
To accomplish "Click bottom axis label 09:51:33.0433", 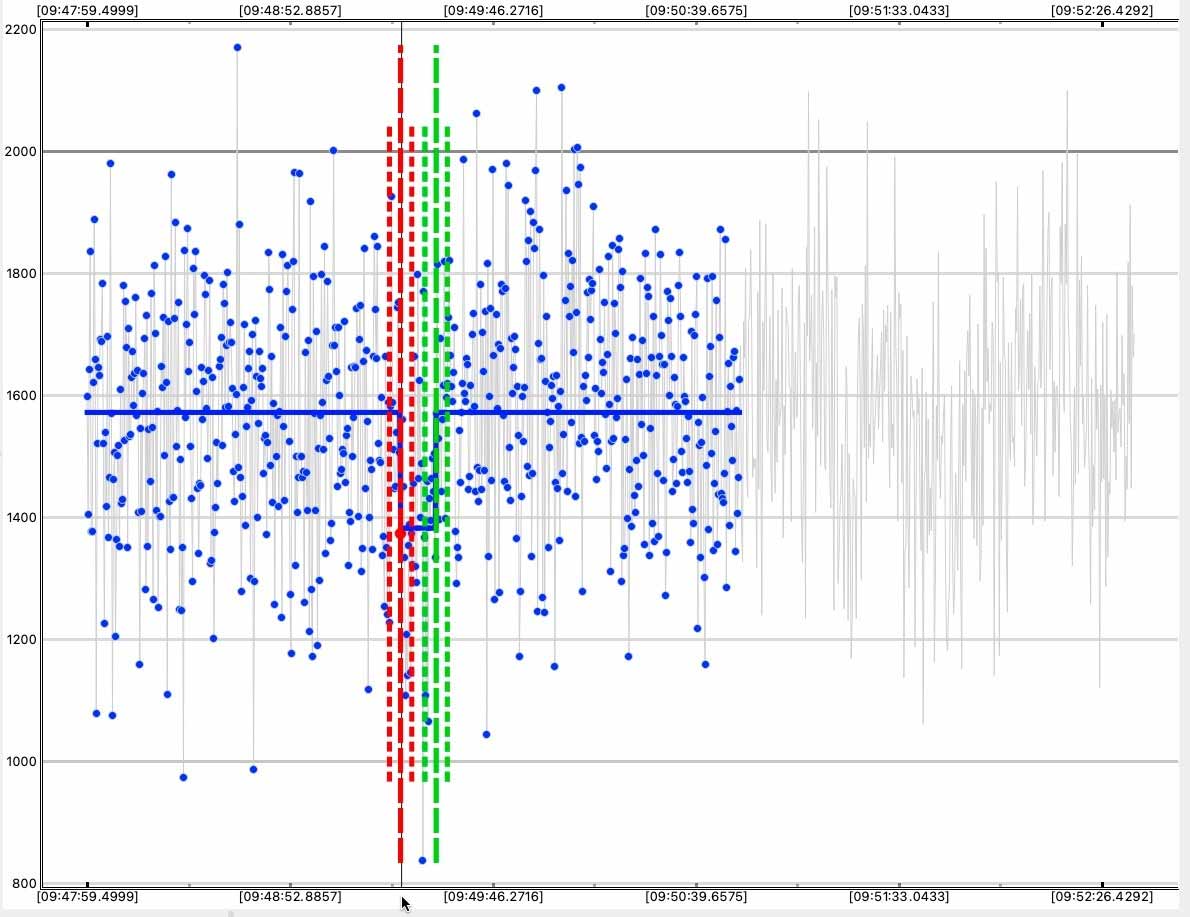I will (x=899, y=897).
